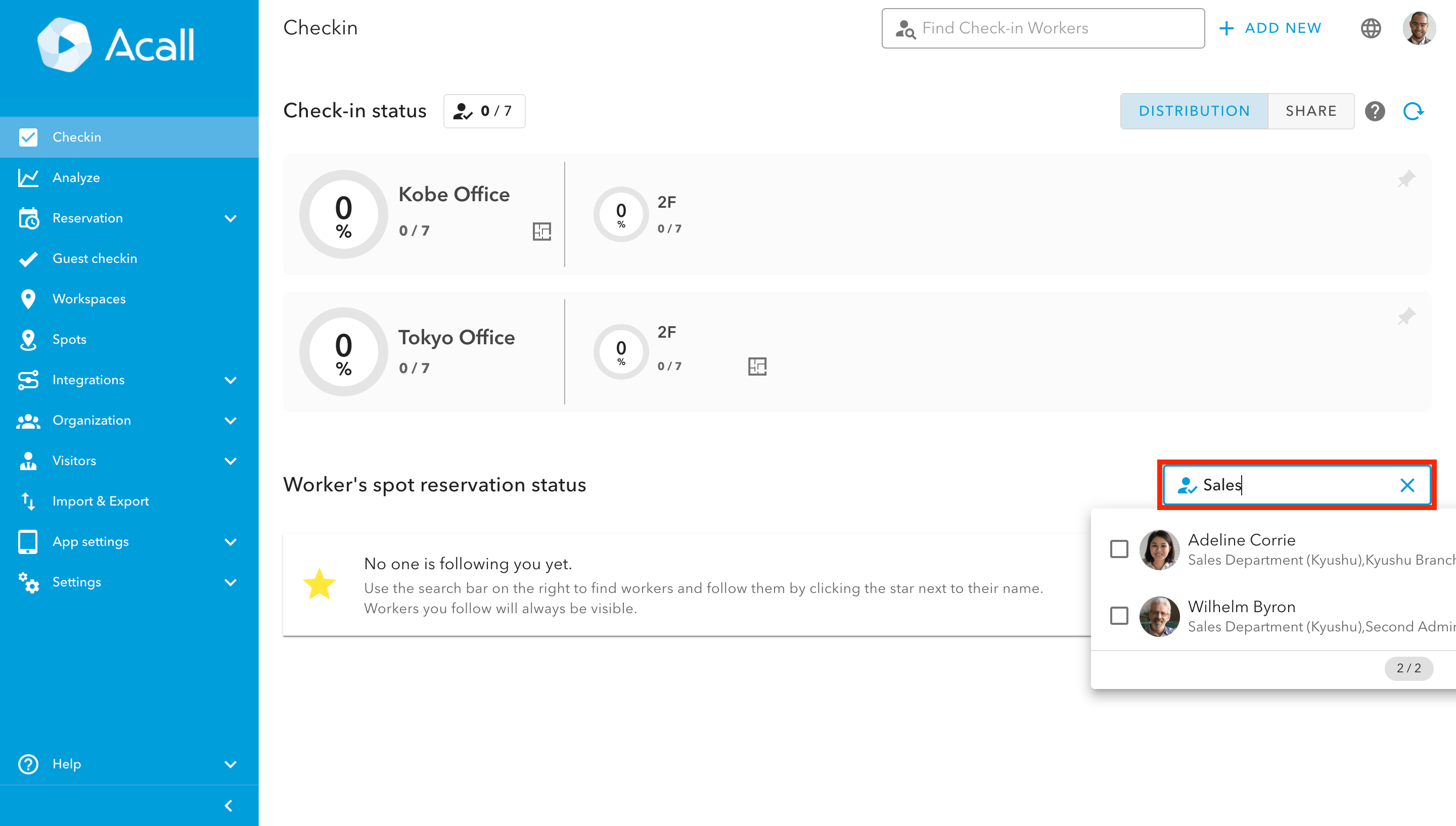Check the Adeline Corrie checkbox
Viewport: 1456px width, 826px height.
[1118, 549]
